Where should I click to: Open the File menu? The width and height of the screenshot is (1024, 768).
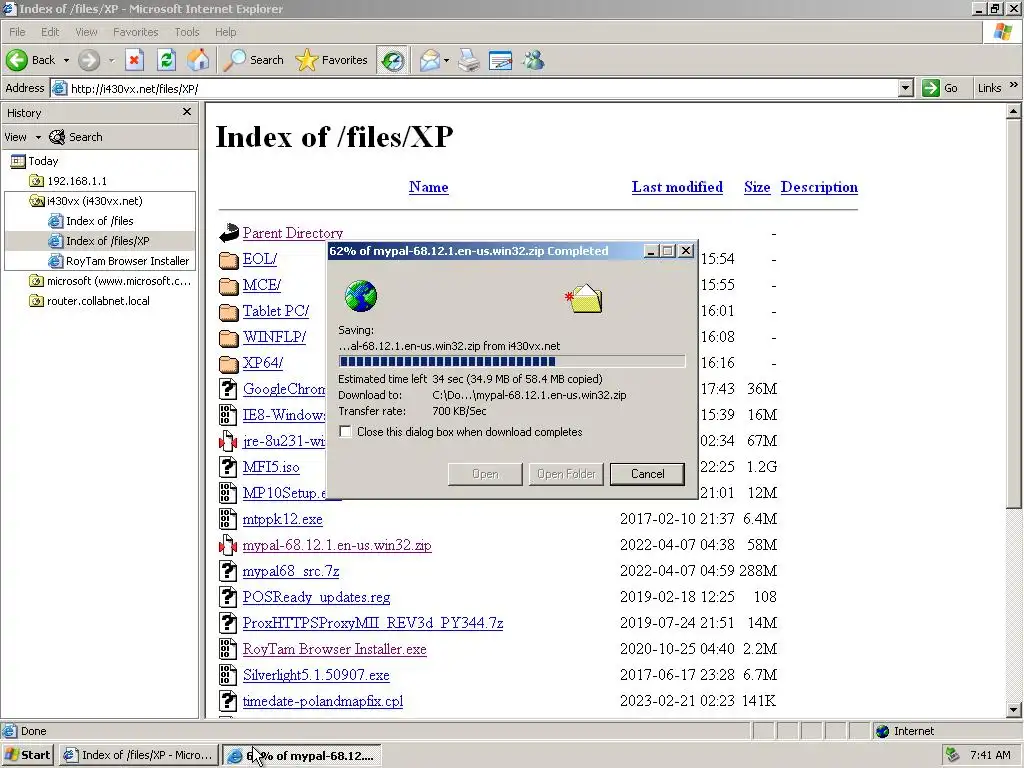17,32
